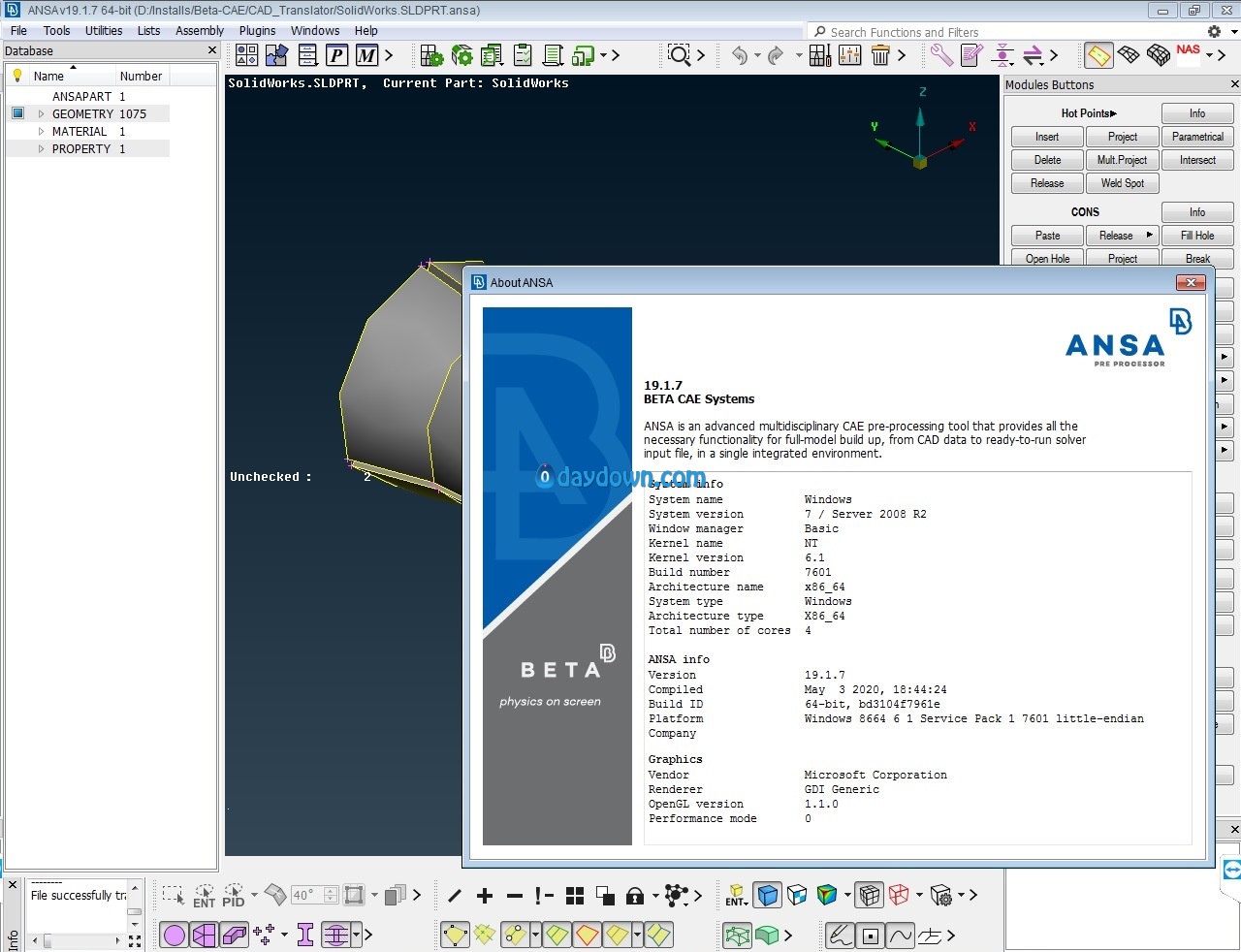
Task: Toggle the purple circle draw-mode button
Action: click(x=175, y=935)
